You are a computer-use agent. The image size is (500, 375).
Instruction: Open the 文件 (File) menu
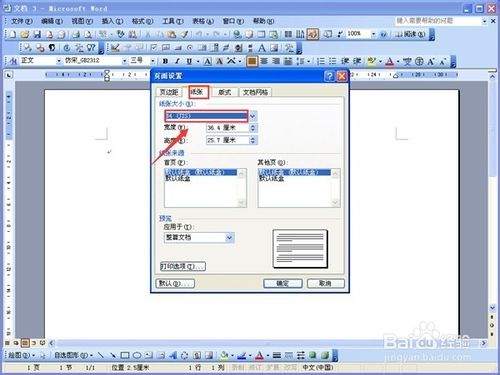pyautogui.click(x=22, y=21)
